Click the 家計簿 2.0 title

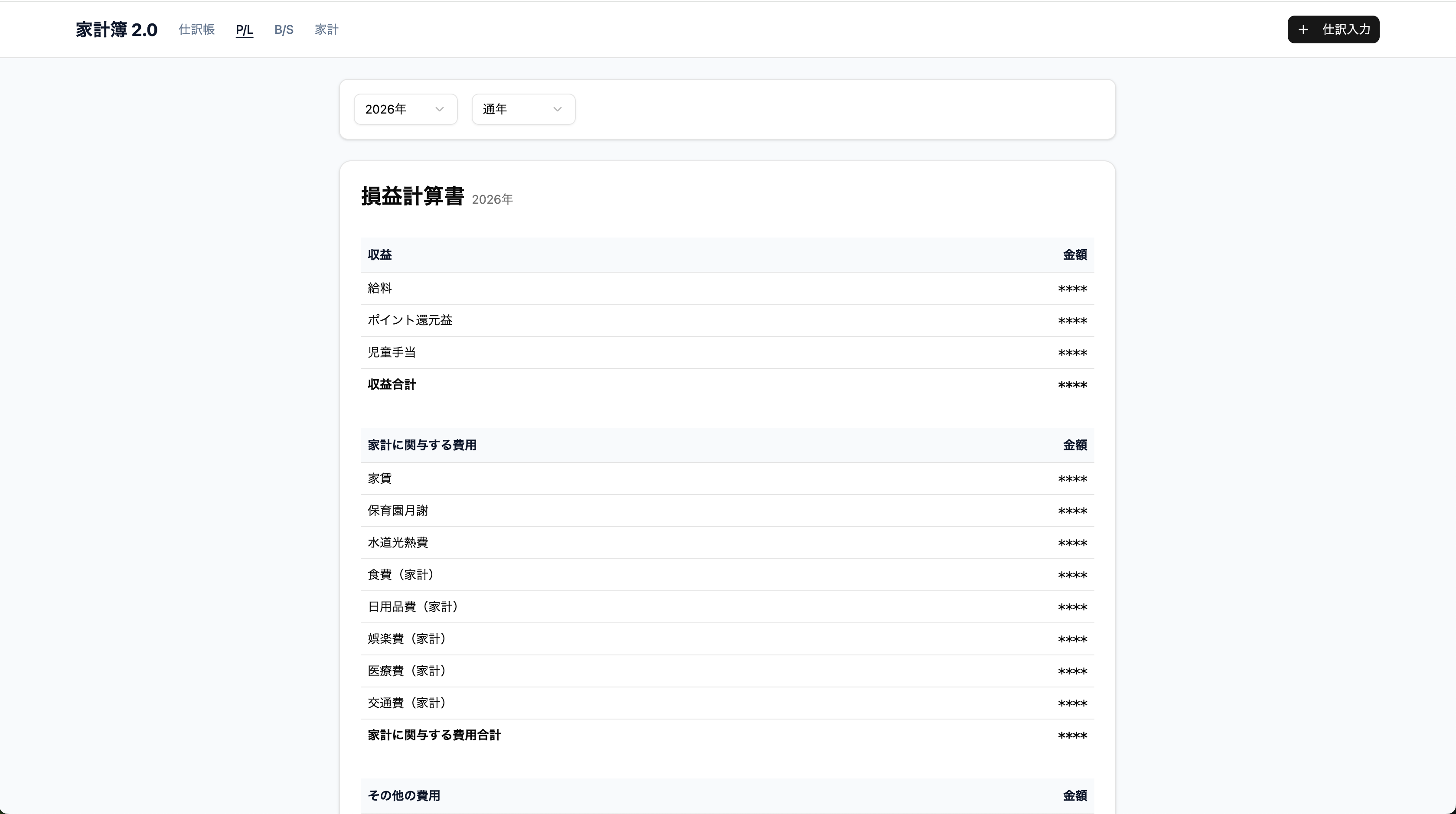click(x=116, y=29)
